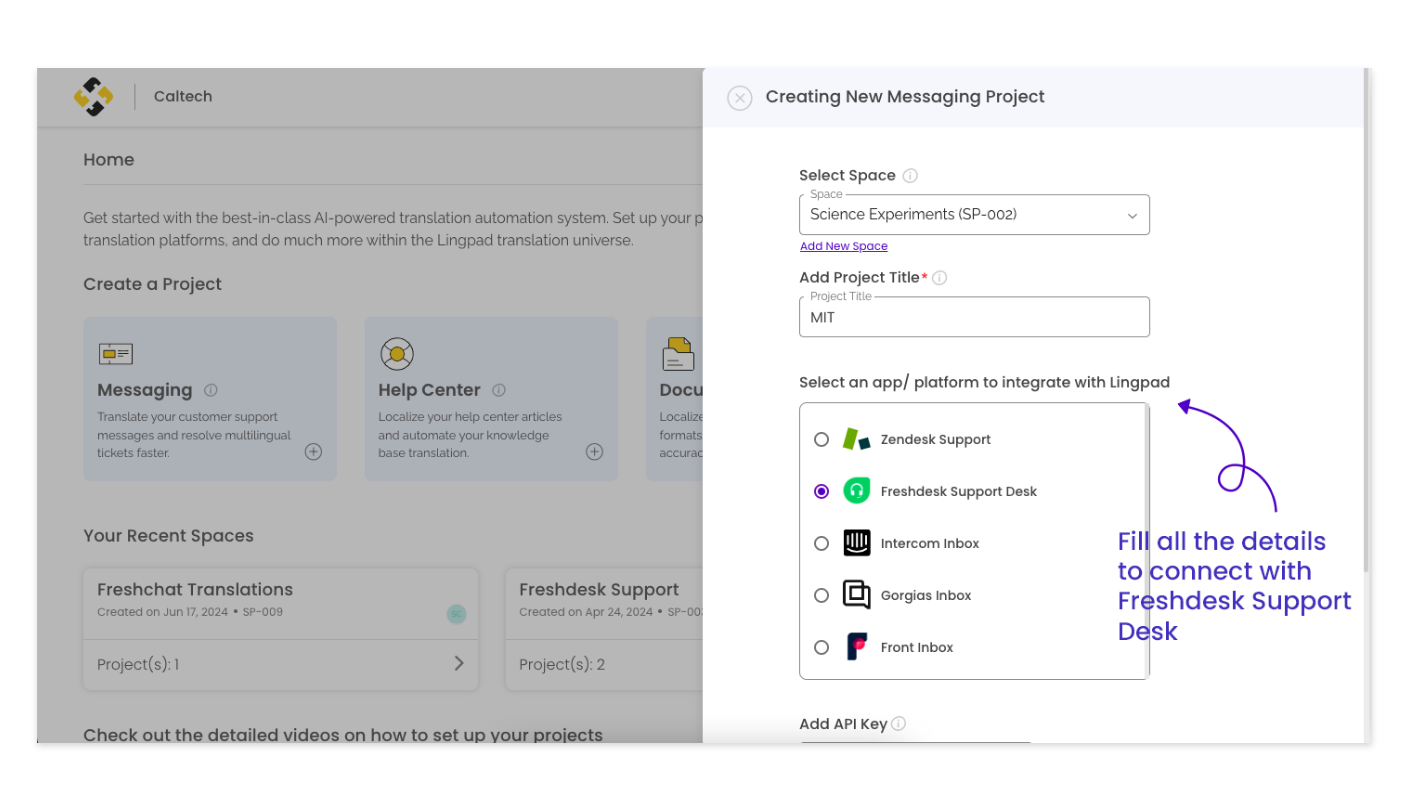Click the Project Title field containing MIT

click(x=974, y=317)
